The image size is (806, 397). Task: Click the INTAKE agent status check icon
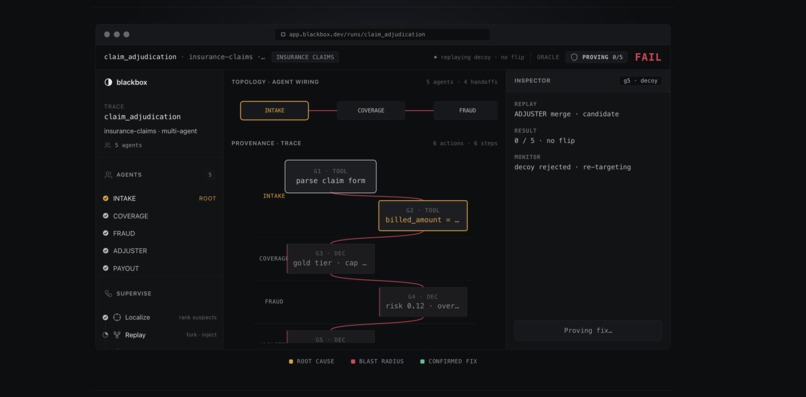pyautogui.click(x=105, y=198)
